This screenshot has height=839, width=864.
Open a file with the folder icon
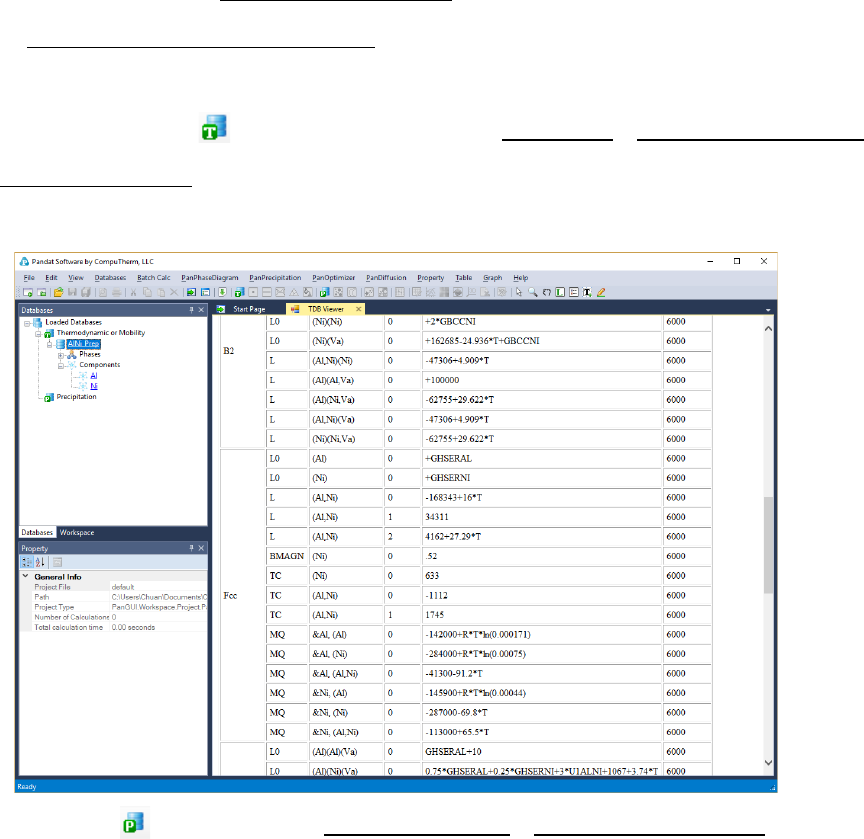[x=58, y=293]
